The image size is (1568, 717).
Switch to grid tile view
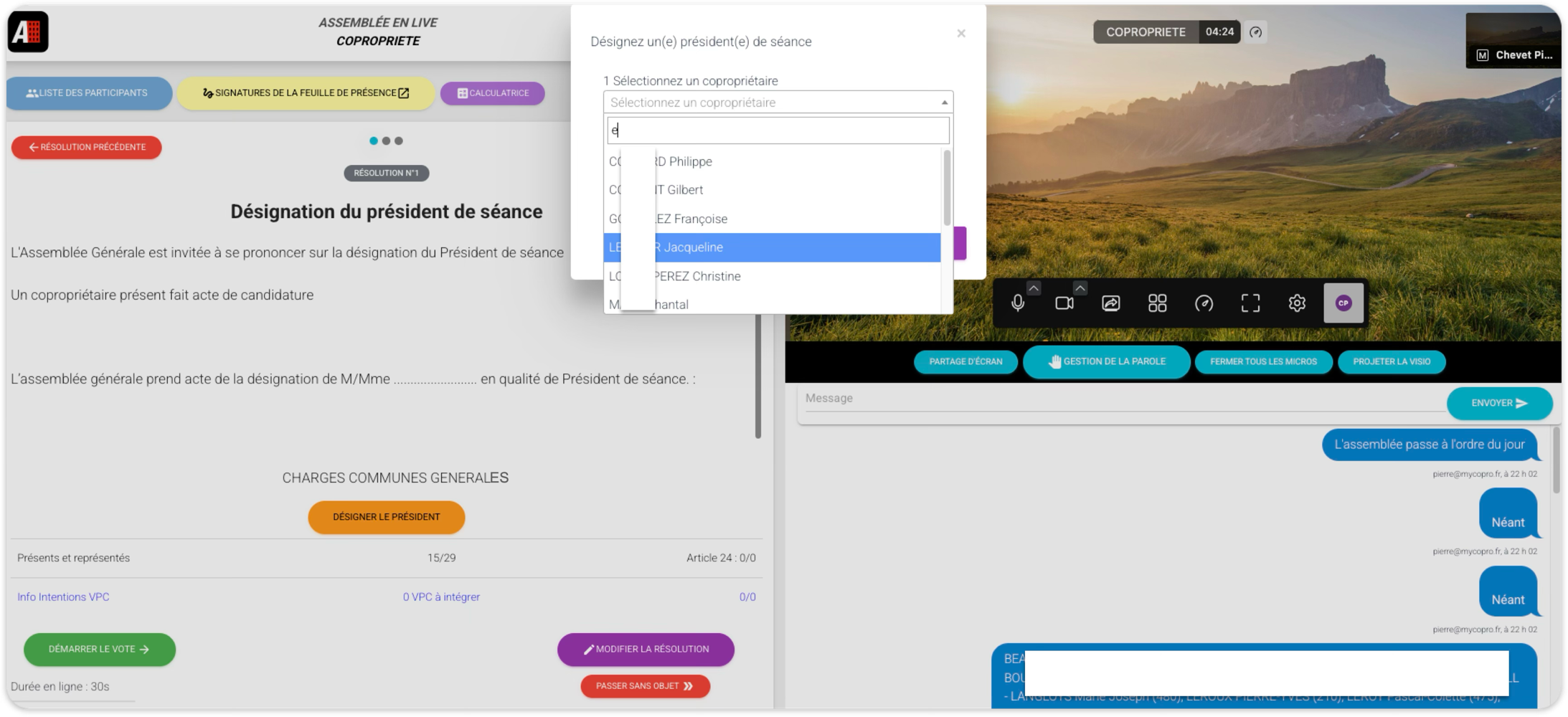(x=1157, y=303)
